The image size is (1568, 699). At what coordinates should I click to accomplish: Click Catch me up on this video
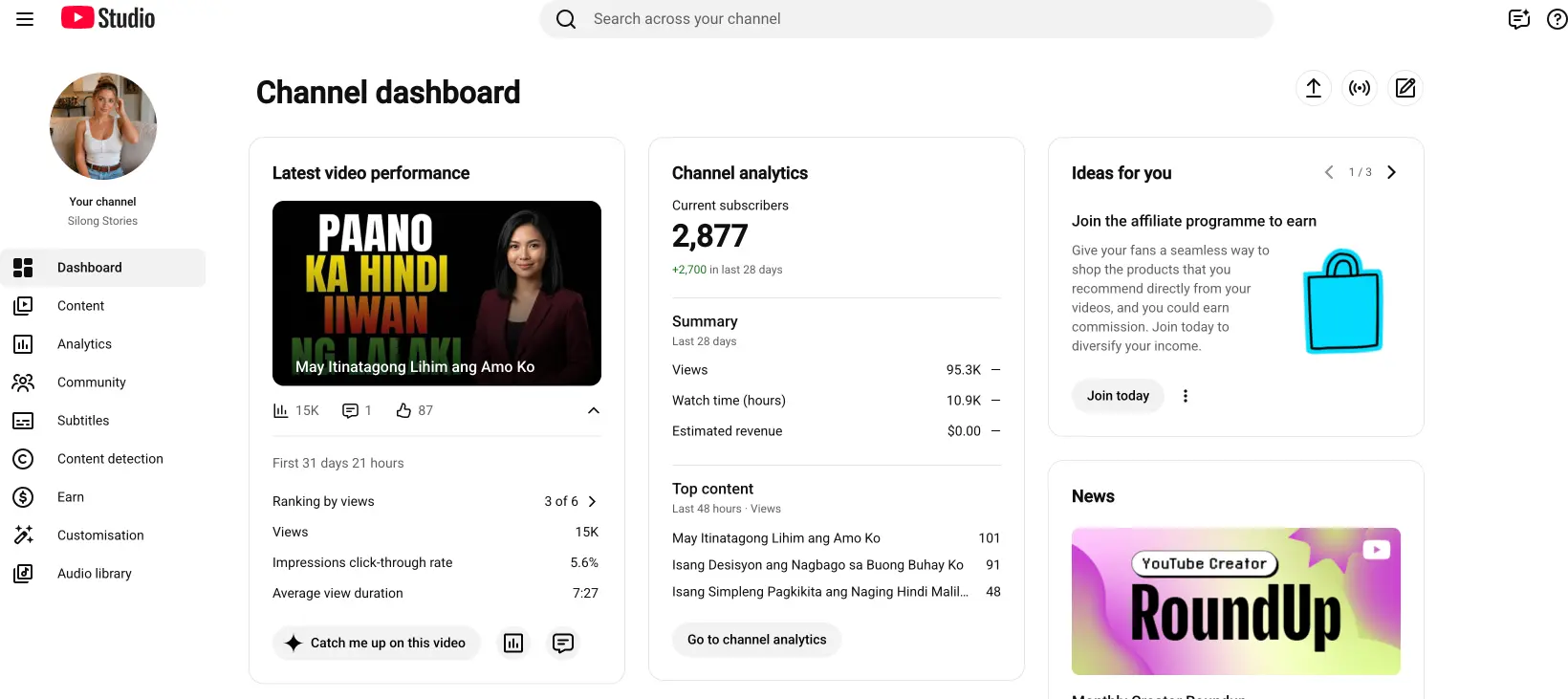click(x=377, y=643)
